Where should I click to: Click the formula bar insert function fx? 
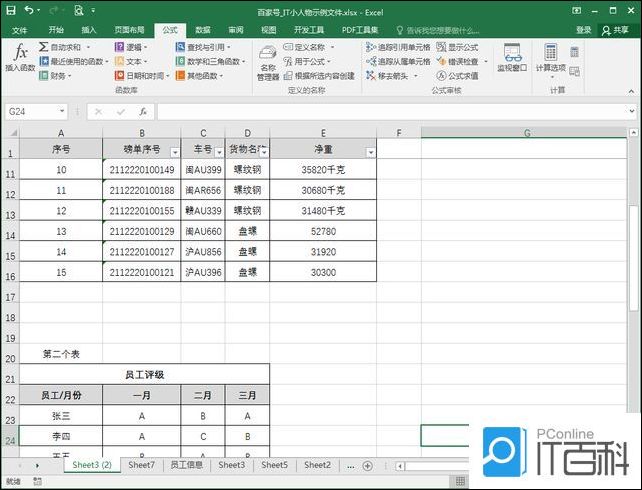point(143,111)
